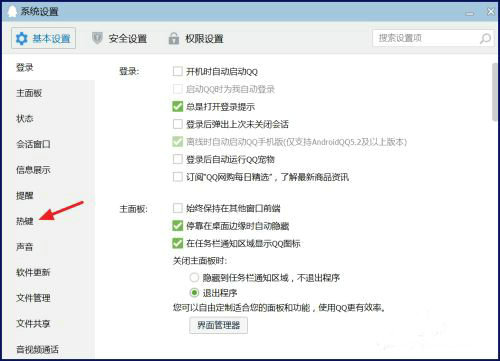Uncheck 停靠在桌面边缘时自动隐藏
The height and width of the screenshot is (361, 500).
click(x=178, y=226)
